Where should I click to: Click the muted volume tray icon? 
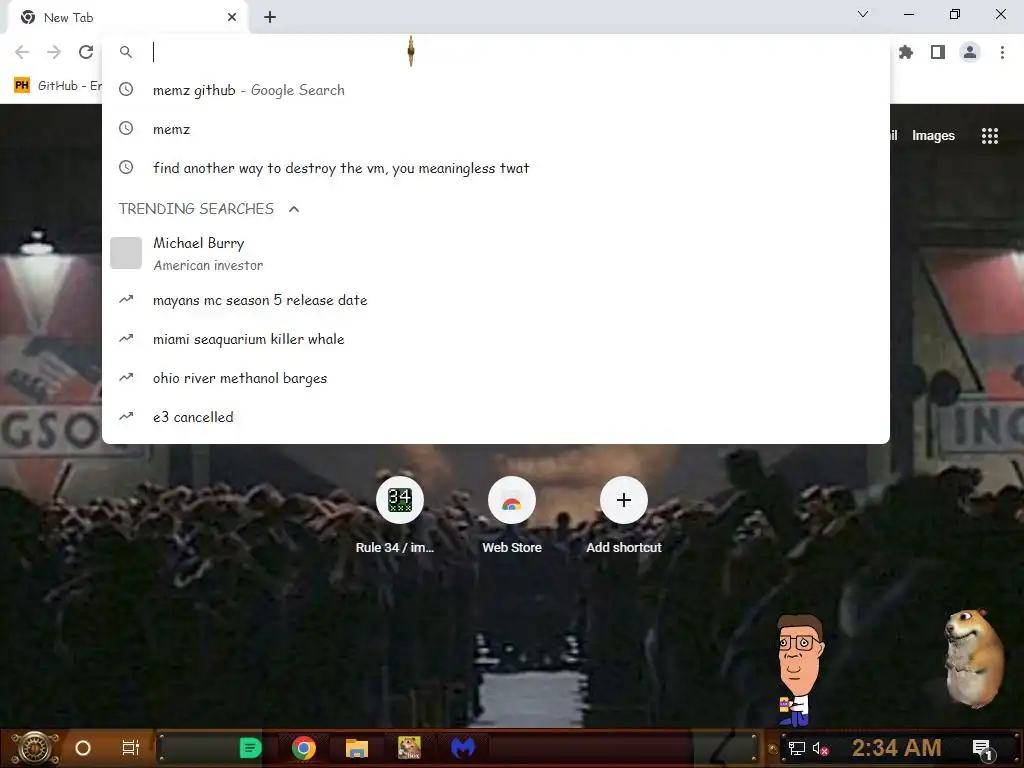[820, 749]
